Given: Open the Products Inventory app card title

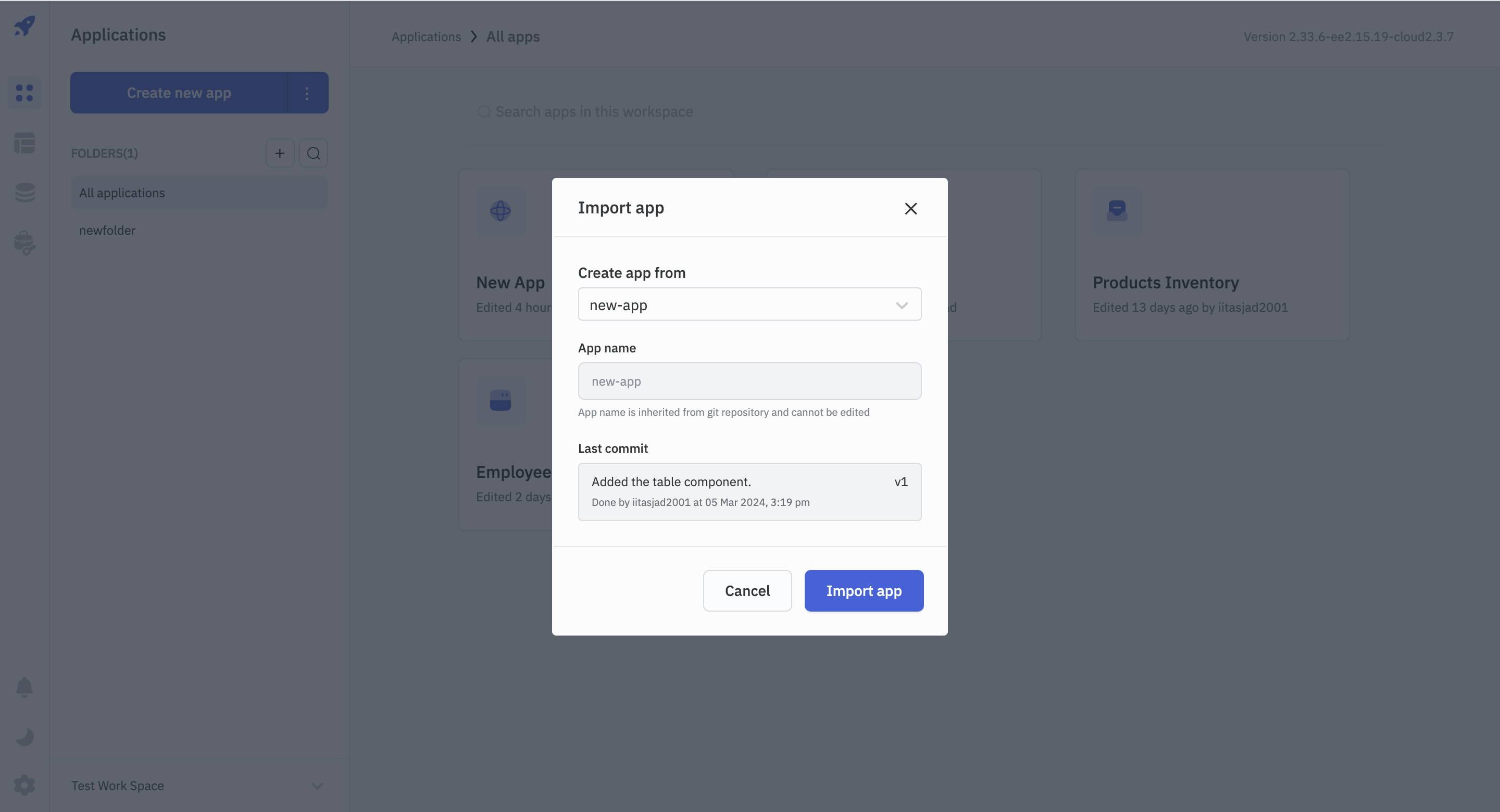Looking at the screenshot, I should (x=1165, y=283).
